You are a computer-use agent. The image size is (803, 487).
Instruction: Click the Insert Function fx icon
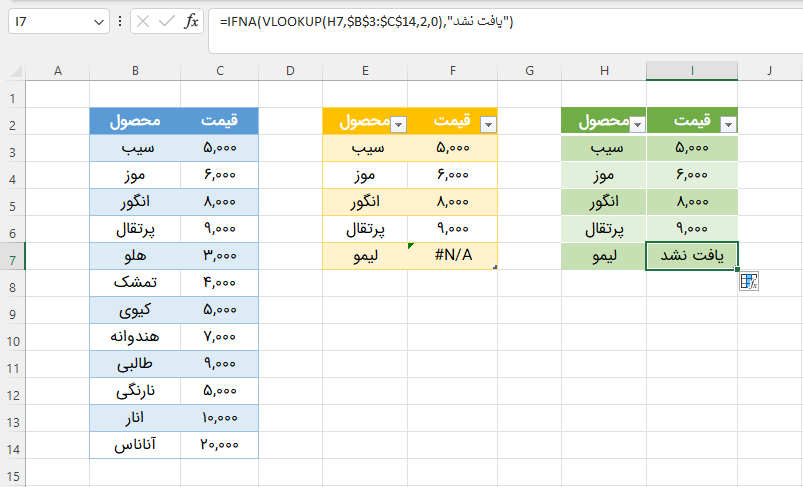pyautogui.click(x=192, y=21)
